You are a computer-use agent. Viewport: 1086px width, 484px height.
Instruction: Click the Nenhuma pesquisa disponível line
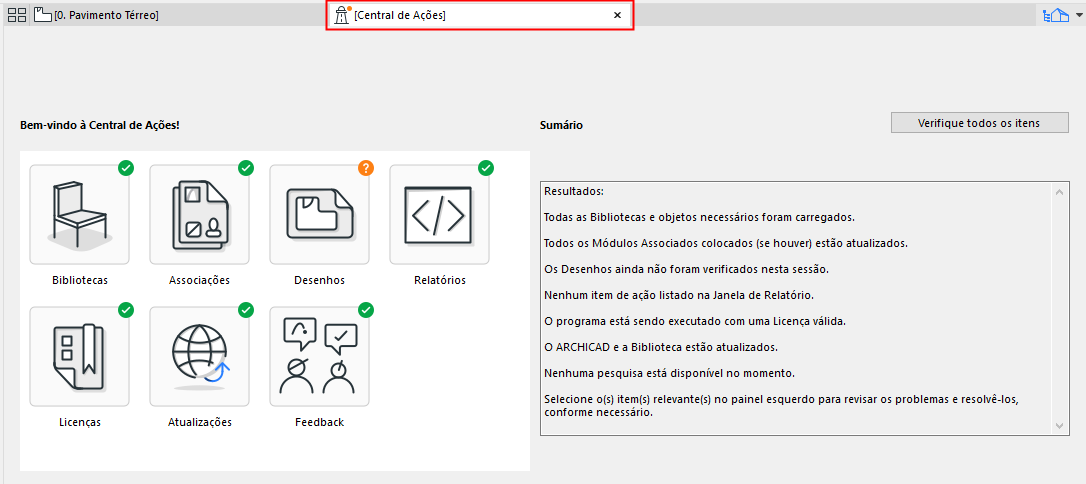pyautogui.click(x=669, y=373)
